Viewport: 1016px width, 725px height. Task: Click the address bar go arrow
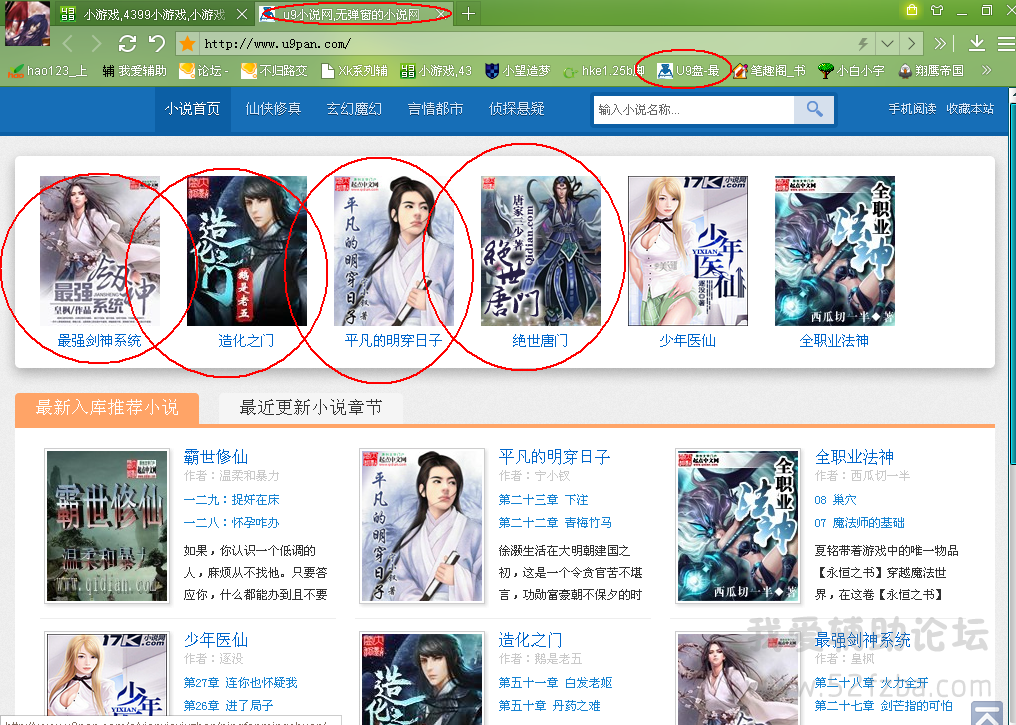pos(912,43)
